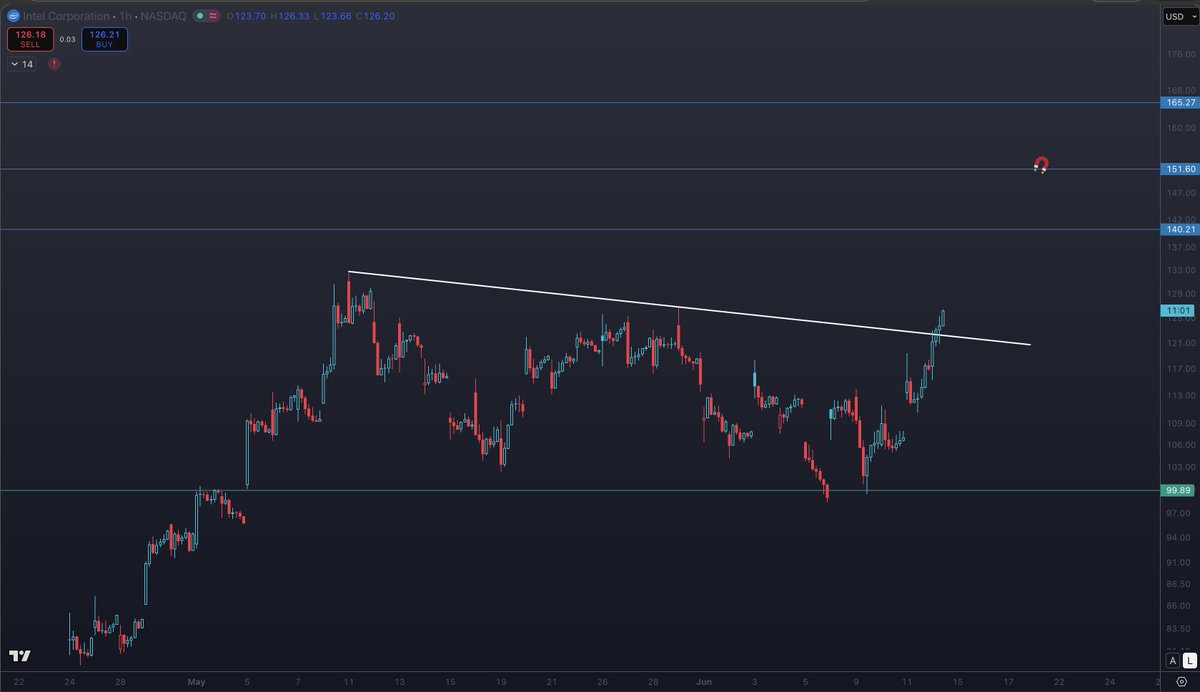Click the 113.00 price scale value
Image resolution: width=1200 pixels, height=692 pixels.
[x=1182, y=394]
